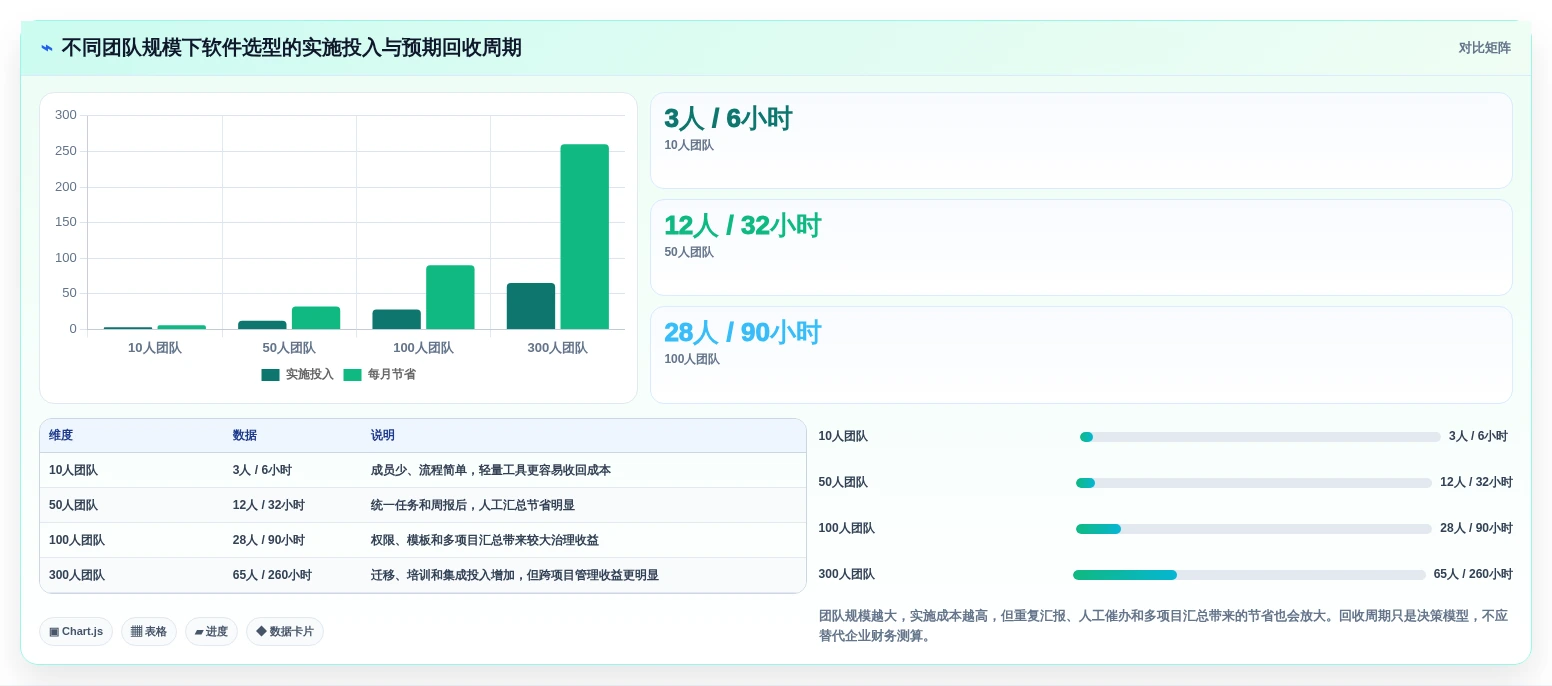Click the 表格 tag chip
Image resolution: width=1552 pixels, height=686 pixels.
(x=149, y=632)
